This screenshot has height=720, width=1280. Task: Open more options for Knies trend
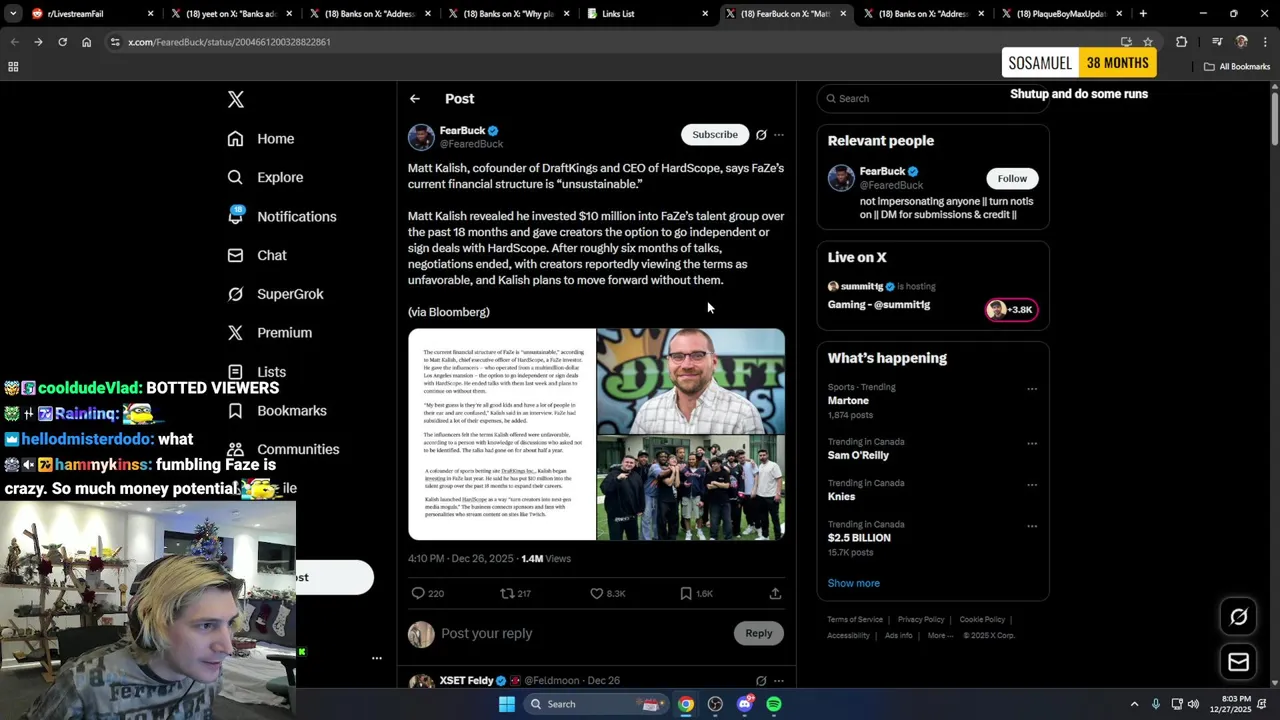[x=1032, y=484]
